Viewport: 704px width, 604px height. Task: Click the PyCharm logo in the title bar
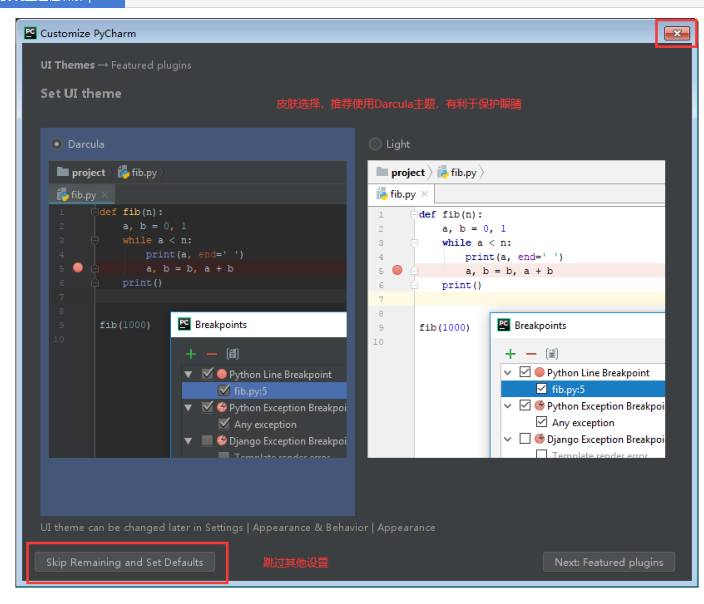[30, 33]
